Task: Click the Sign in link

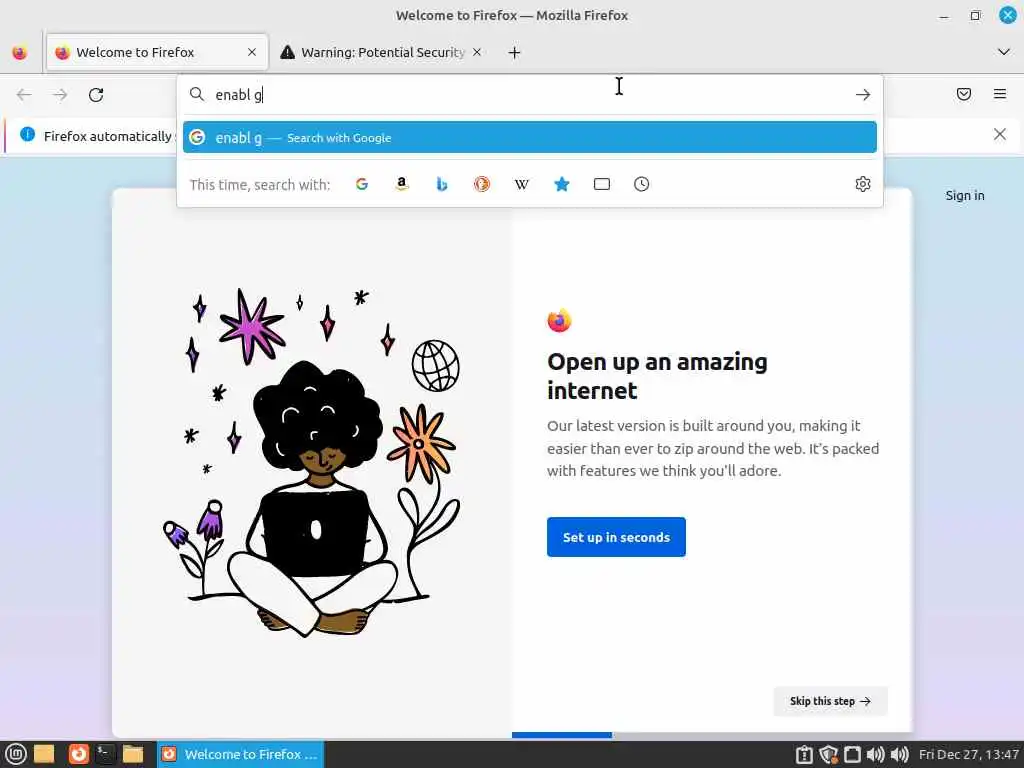Action: (965, 195)
